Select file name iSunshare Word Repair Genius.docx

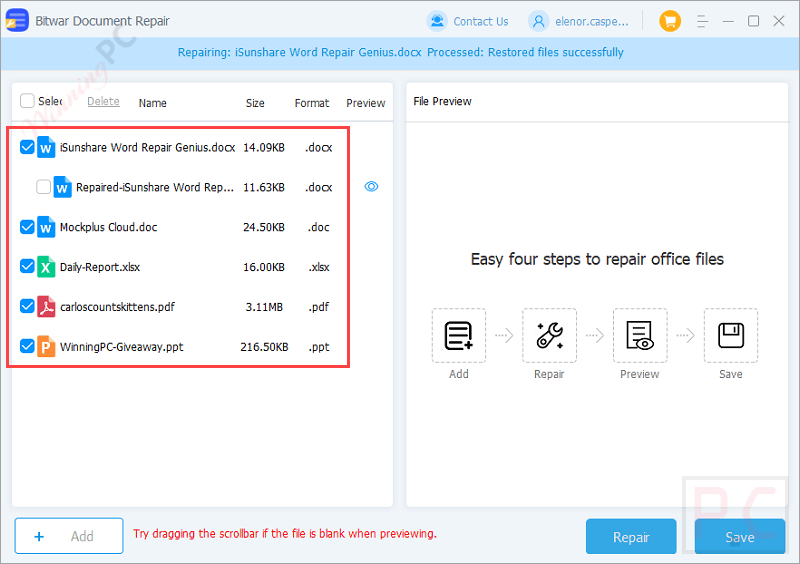coord(147,148)
